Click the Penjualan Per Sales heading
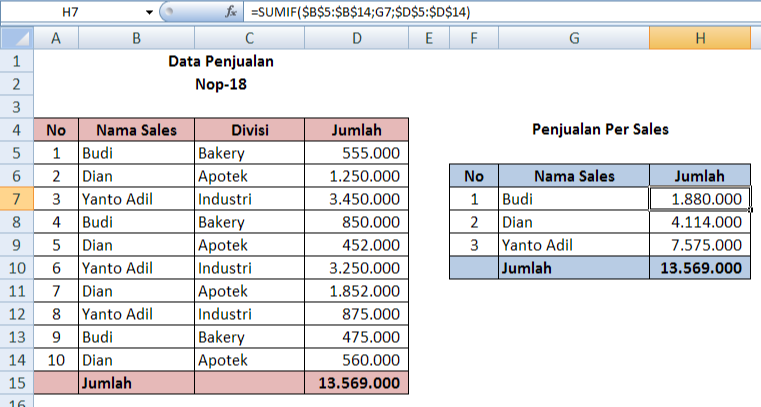 [600, 129]
